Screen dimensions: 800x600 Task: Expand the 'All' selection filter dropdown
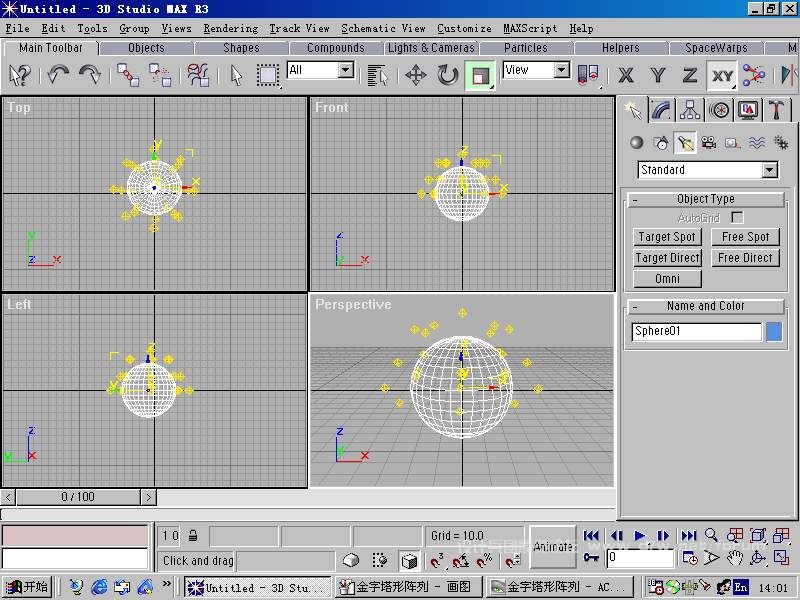tap(345, 70)
